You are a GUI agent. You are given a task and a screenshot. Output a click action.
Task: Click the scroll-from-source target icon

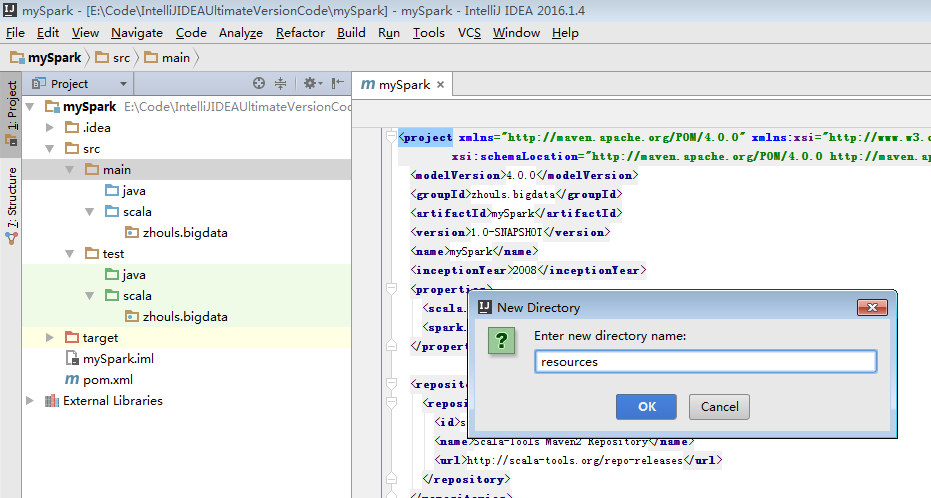tap(258, 84)
